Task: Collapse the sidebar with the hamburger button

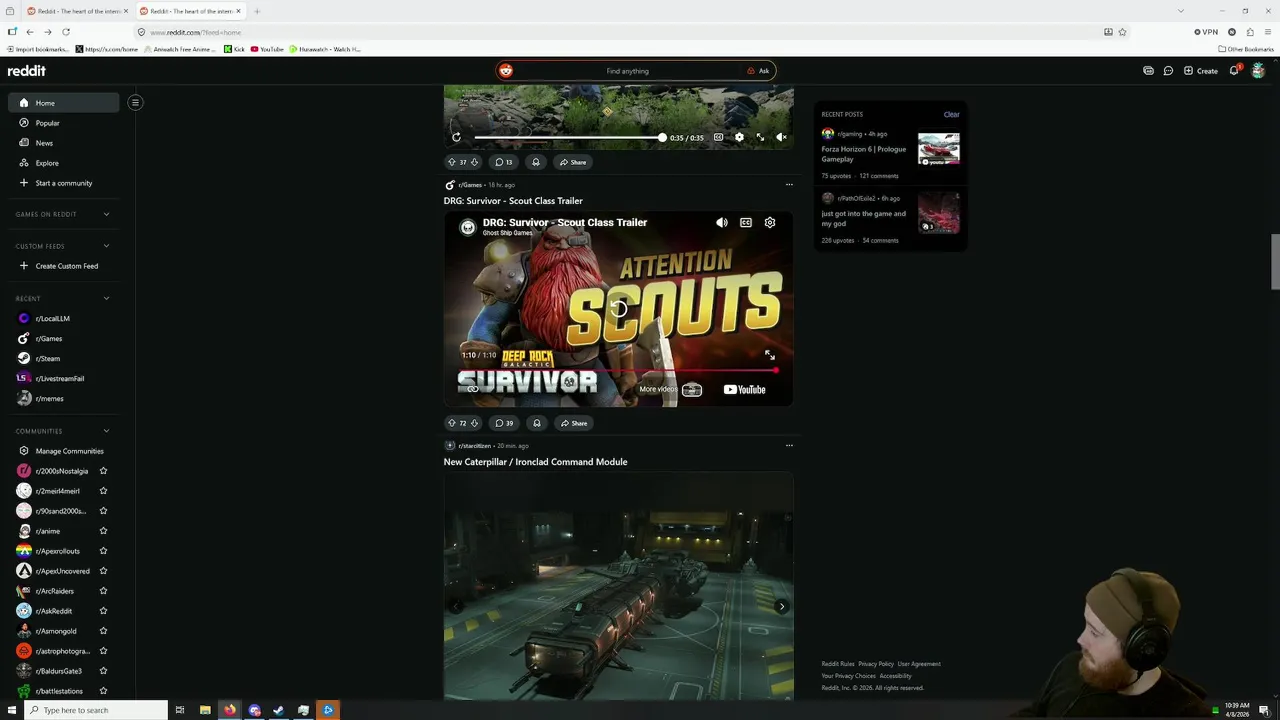Action: tap(135, 102)
